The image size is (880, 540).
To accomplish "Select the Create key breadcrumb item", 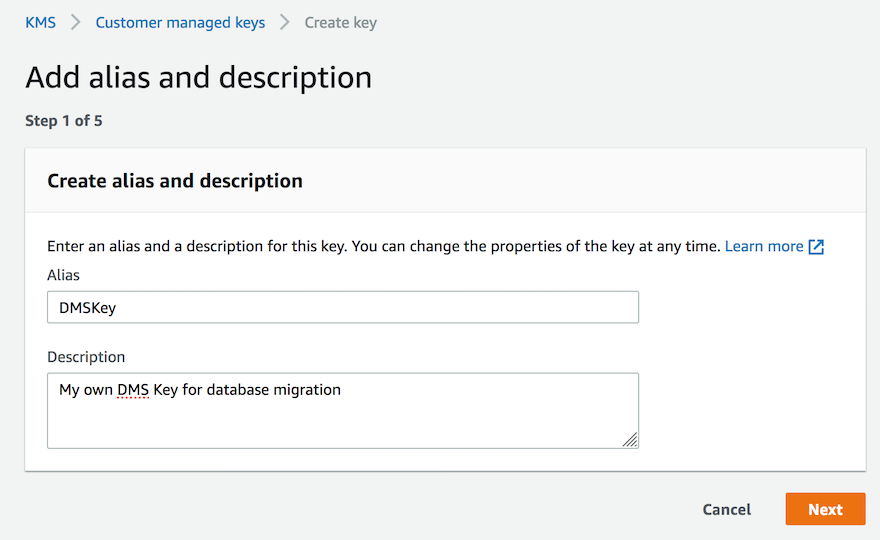I will [x=340, y=22].
